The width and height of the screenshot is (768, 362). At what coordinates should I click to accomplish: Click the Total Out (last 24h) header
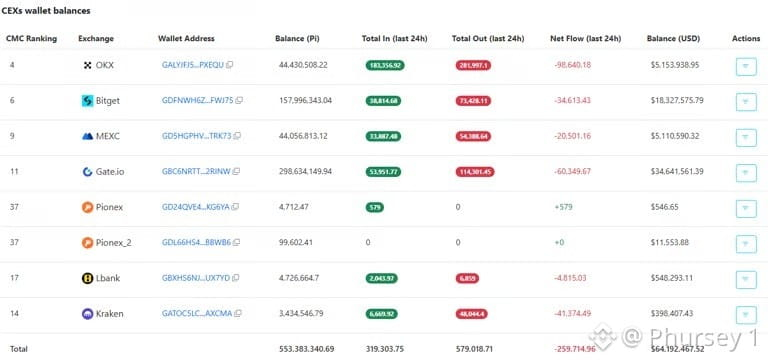click(x=488, y=38)
